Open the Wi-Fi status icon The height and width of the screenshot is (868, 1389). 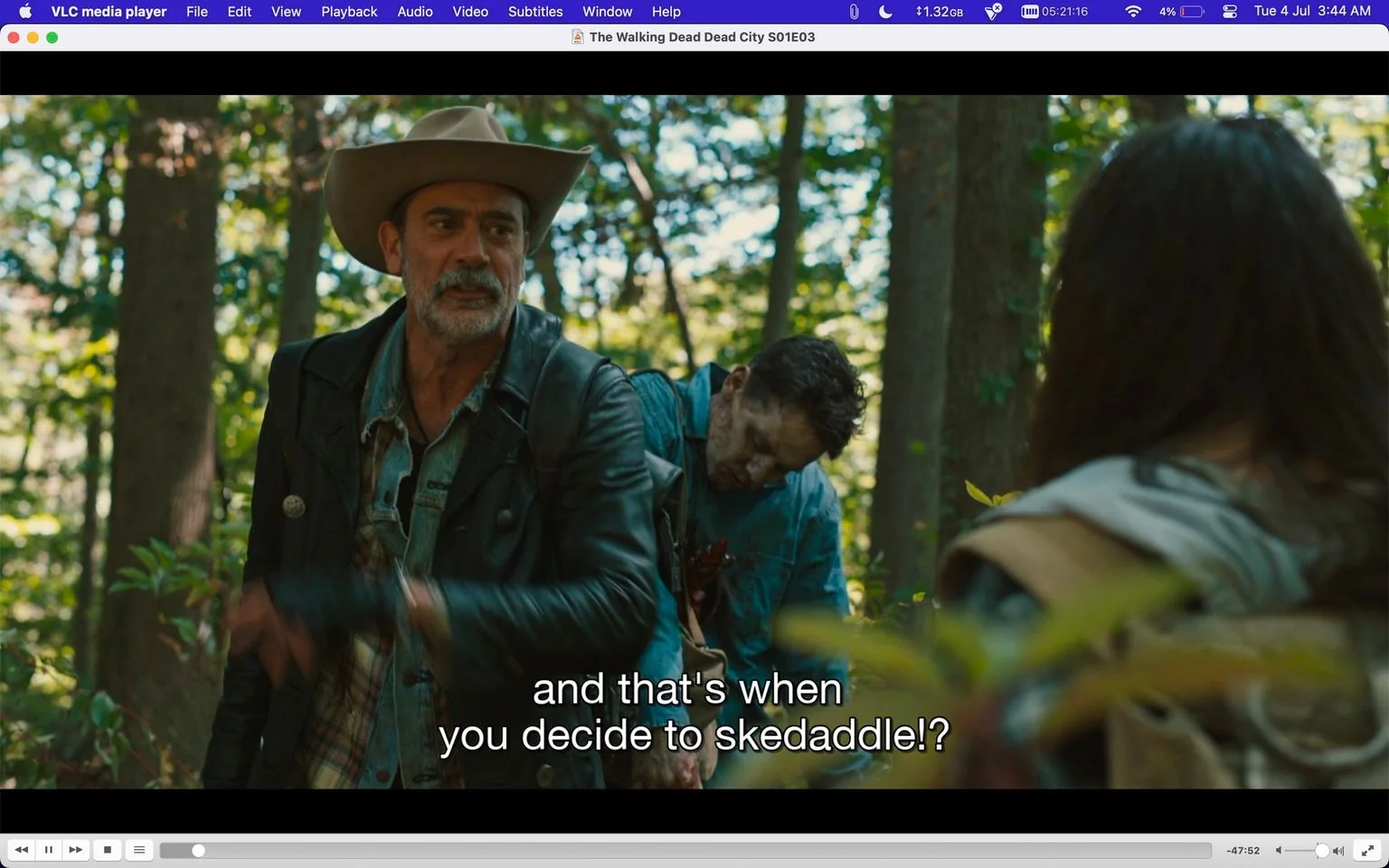(1133, 12)
